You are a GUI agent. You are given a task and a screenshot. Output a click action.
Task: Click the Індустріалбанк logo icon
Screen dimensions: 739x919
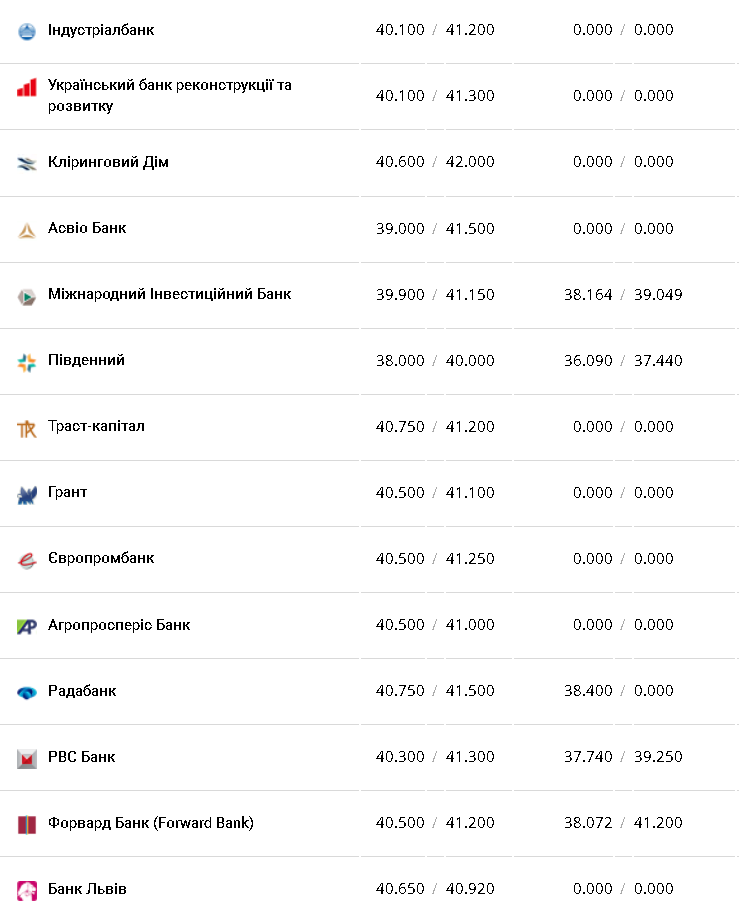27,31
